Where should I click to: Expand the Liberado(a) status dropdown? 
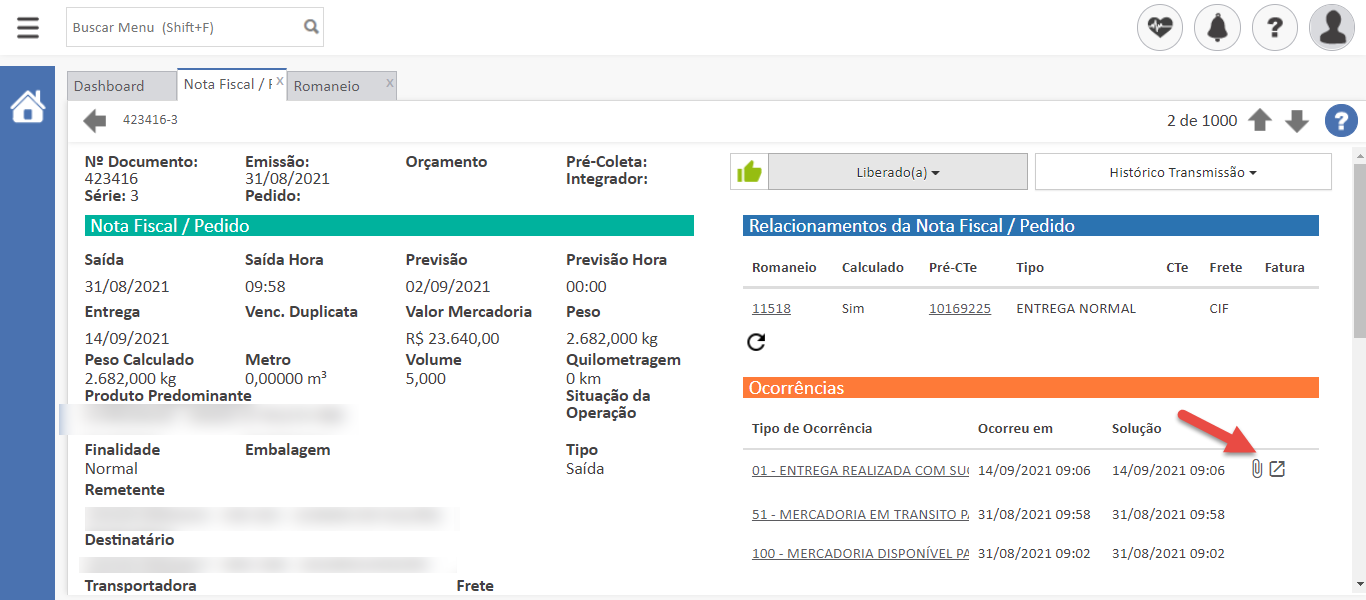[897, 172]
